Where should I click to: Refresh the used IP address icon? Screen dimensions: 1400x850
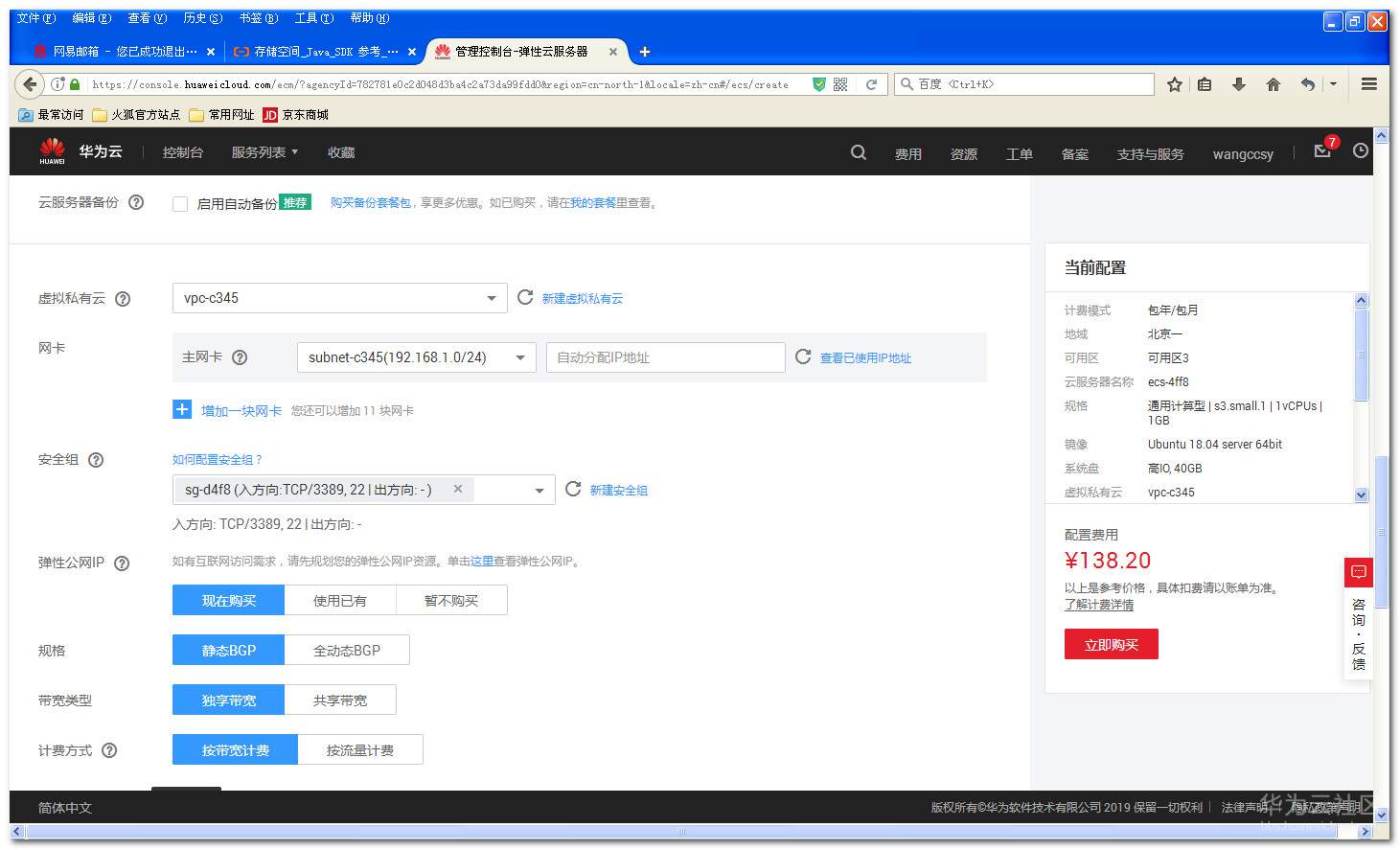click(x=803, y=356)
